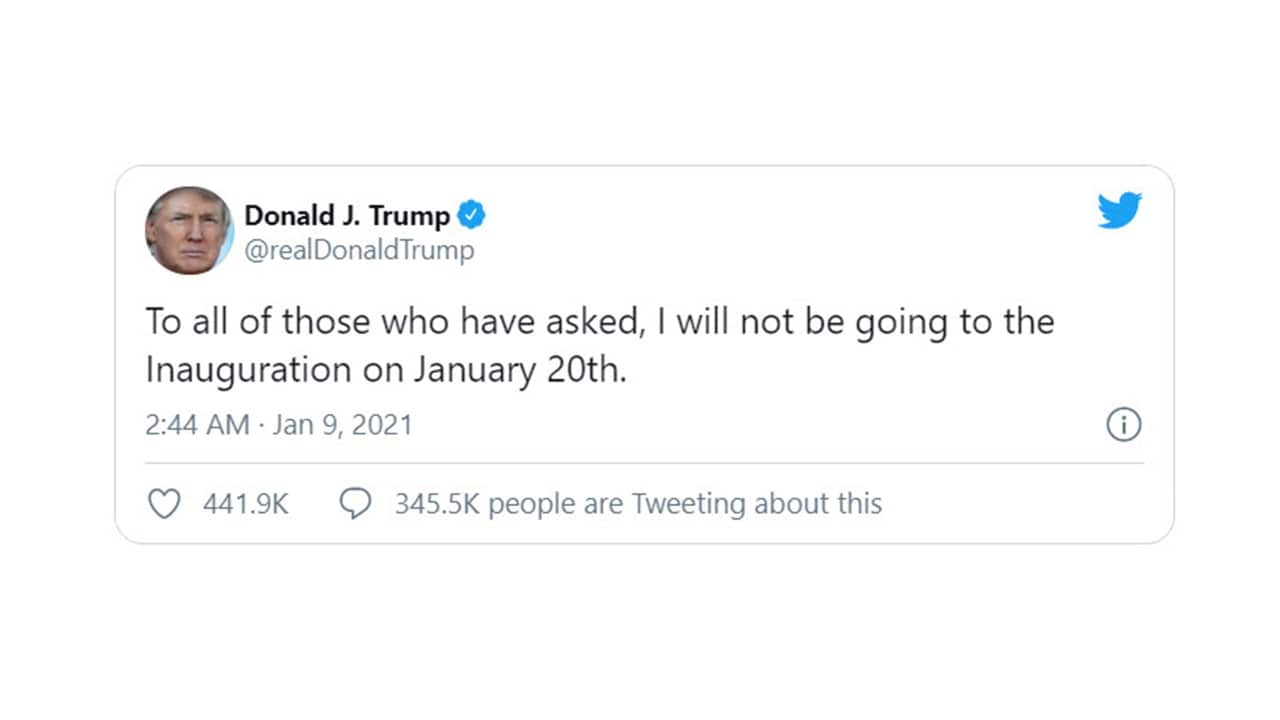Image resolution: width=1280 pixels, height=720 pixels.
Task: Open the profile from the name header
Action: (x=345, y=214)
